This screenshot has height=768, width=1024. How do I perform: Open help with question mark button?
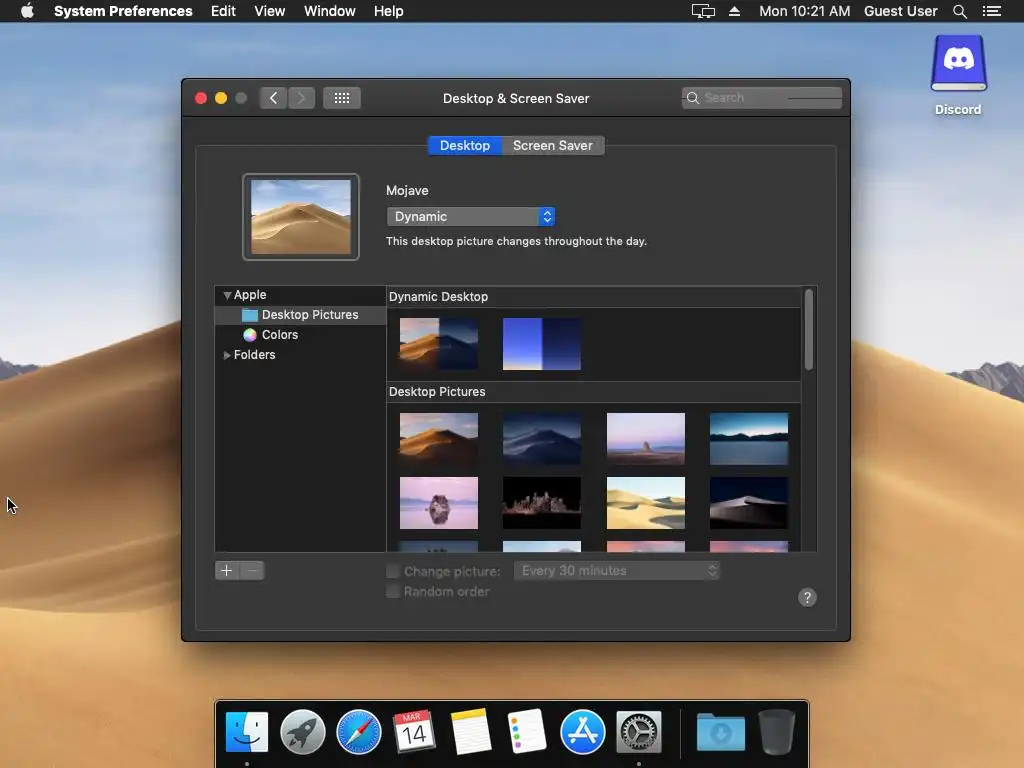click(807, 597)
